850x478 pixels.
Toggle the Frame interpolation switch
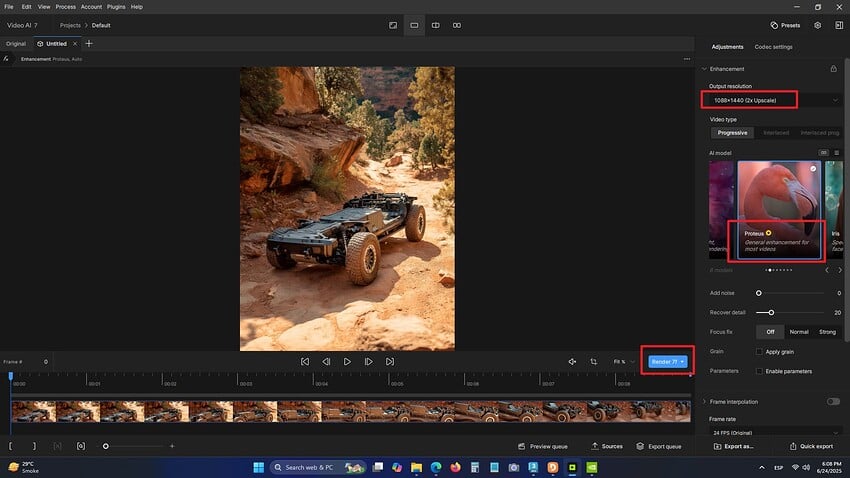(x=833, y=402)
